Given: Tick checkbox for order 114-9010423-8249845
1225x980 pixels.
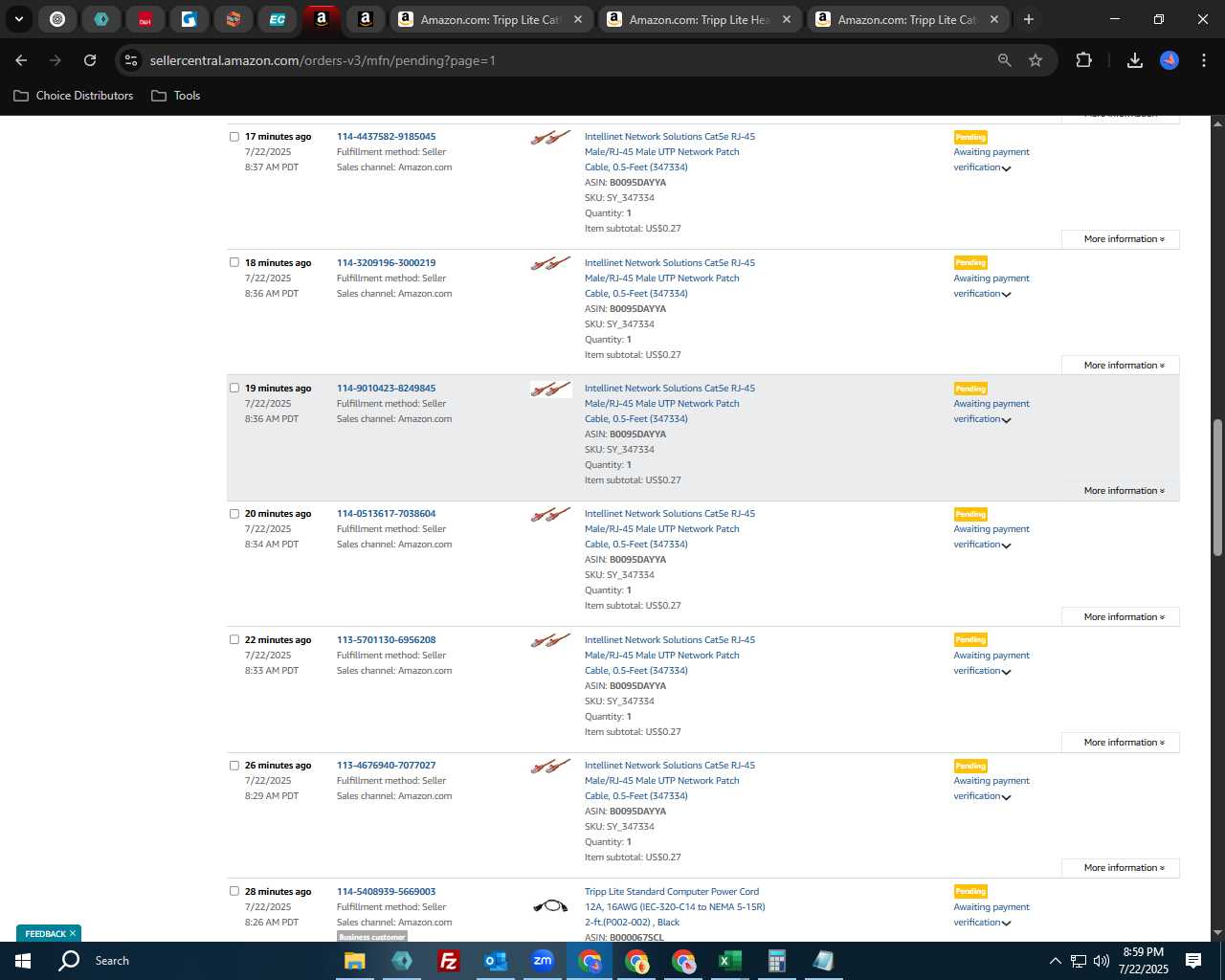Looking at the screenshot, I should click(234, 388).
